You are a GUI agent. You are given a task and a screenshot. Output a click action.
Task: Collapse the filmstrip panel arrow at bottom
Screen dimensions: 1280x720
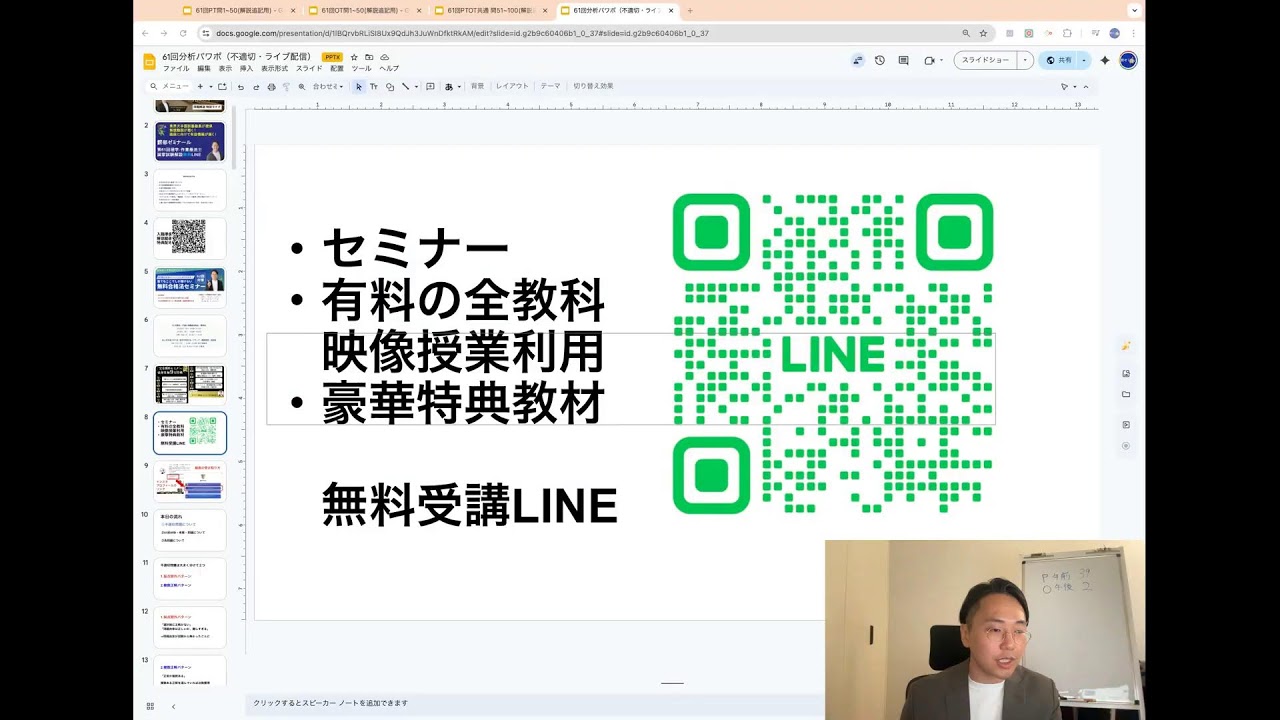click(x=173, y=706)
